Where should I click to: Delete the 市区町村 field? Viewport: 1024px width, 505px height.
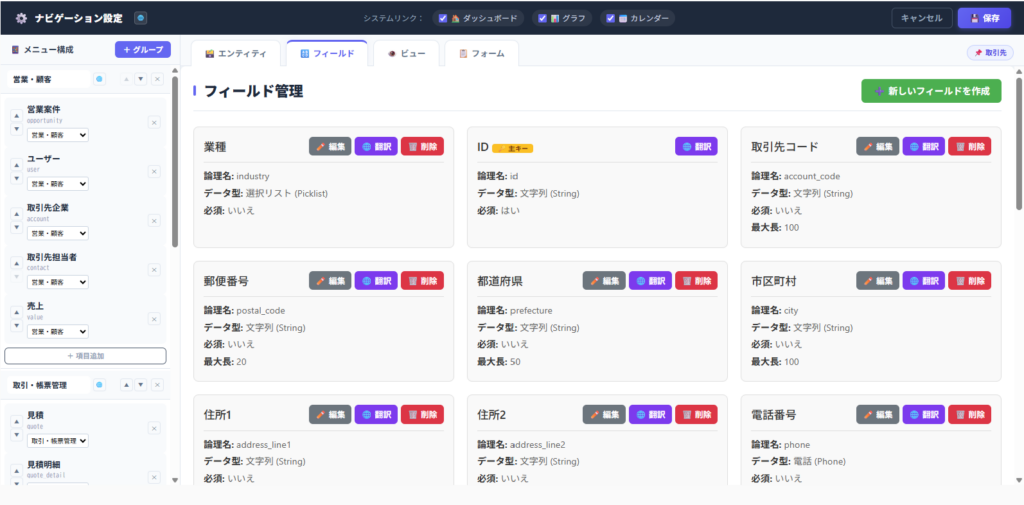pos(970,281)
